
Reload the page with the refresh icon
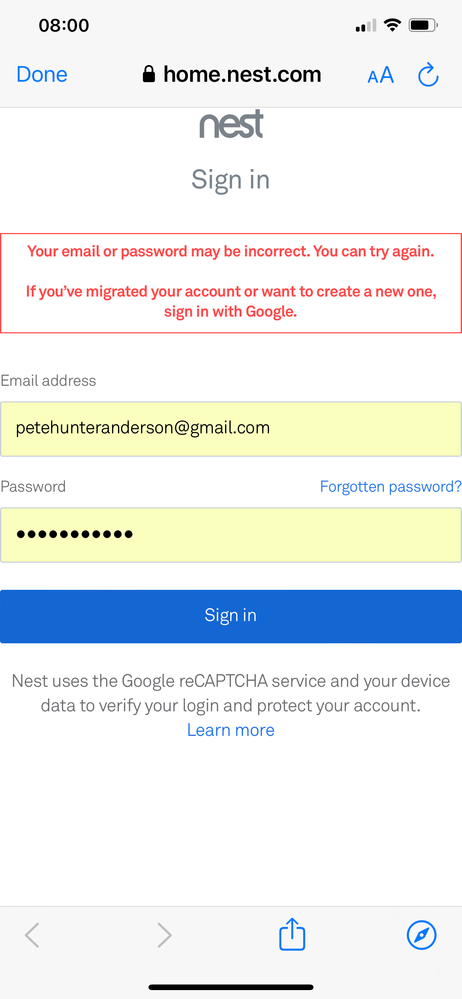tap(428, 75)
